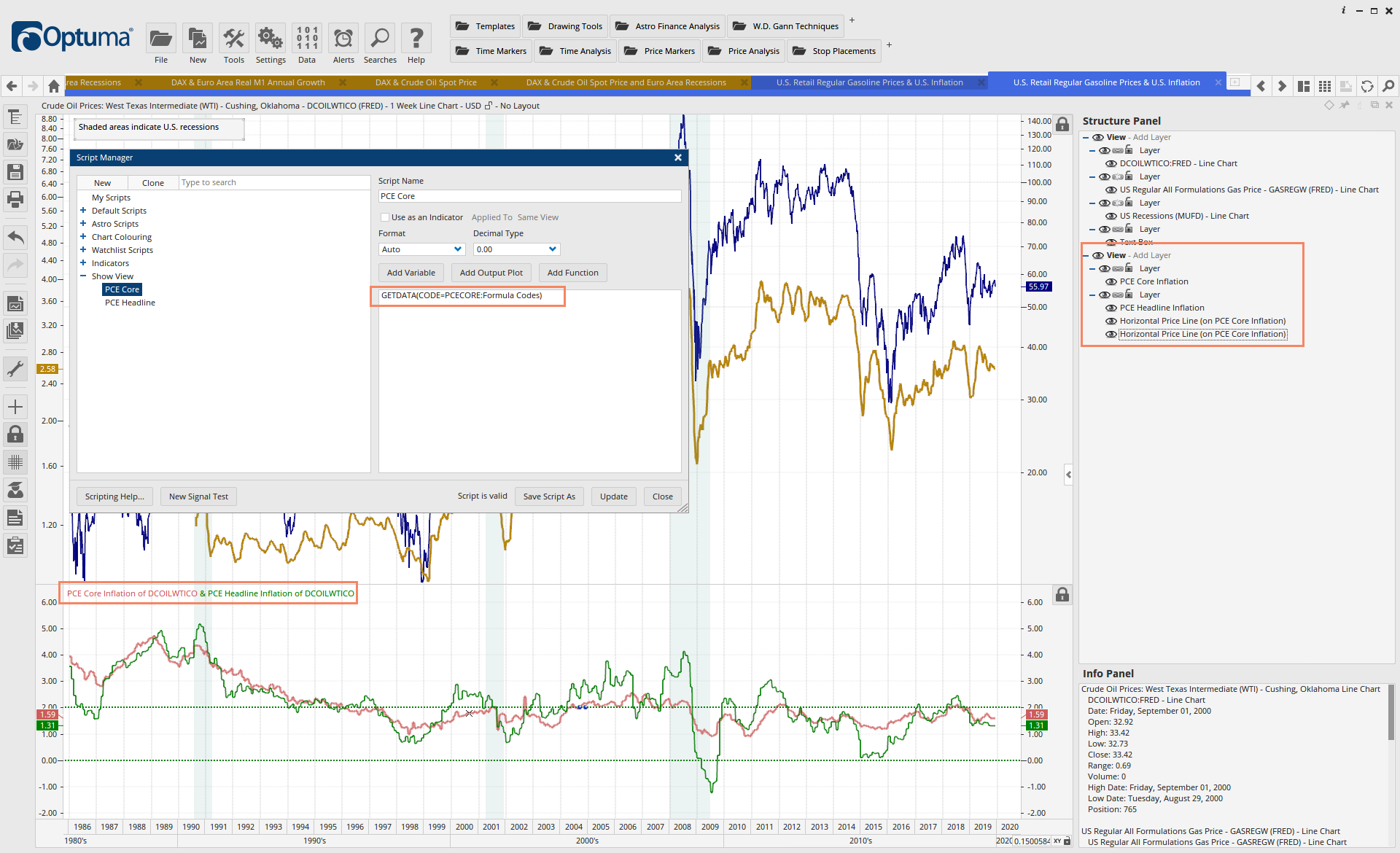Click the Add Function button
1400x853 pixels.
pos(572,273)
